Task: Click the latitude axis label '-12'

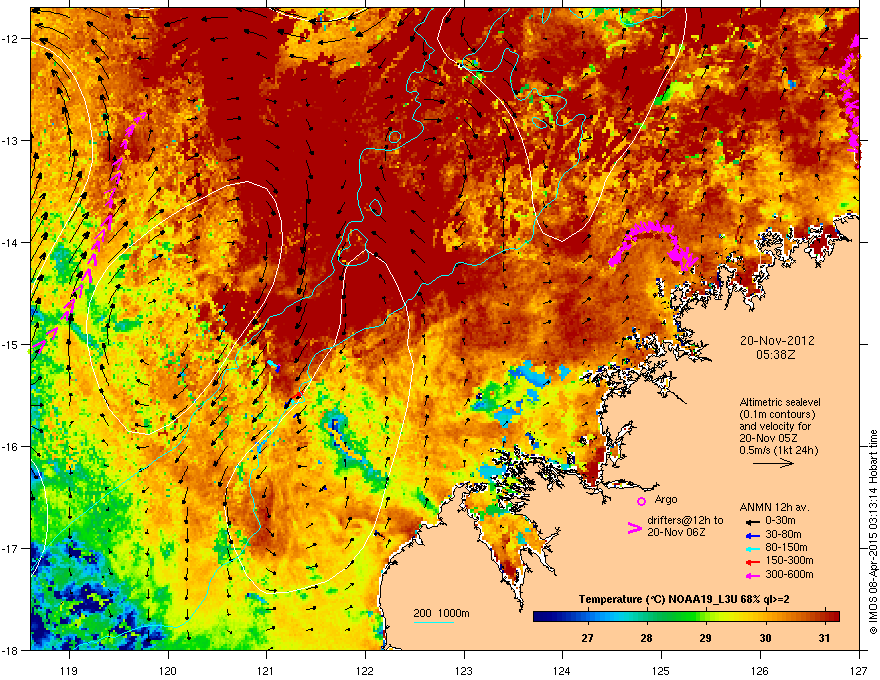Action: 10,38
